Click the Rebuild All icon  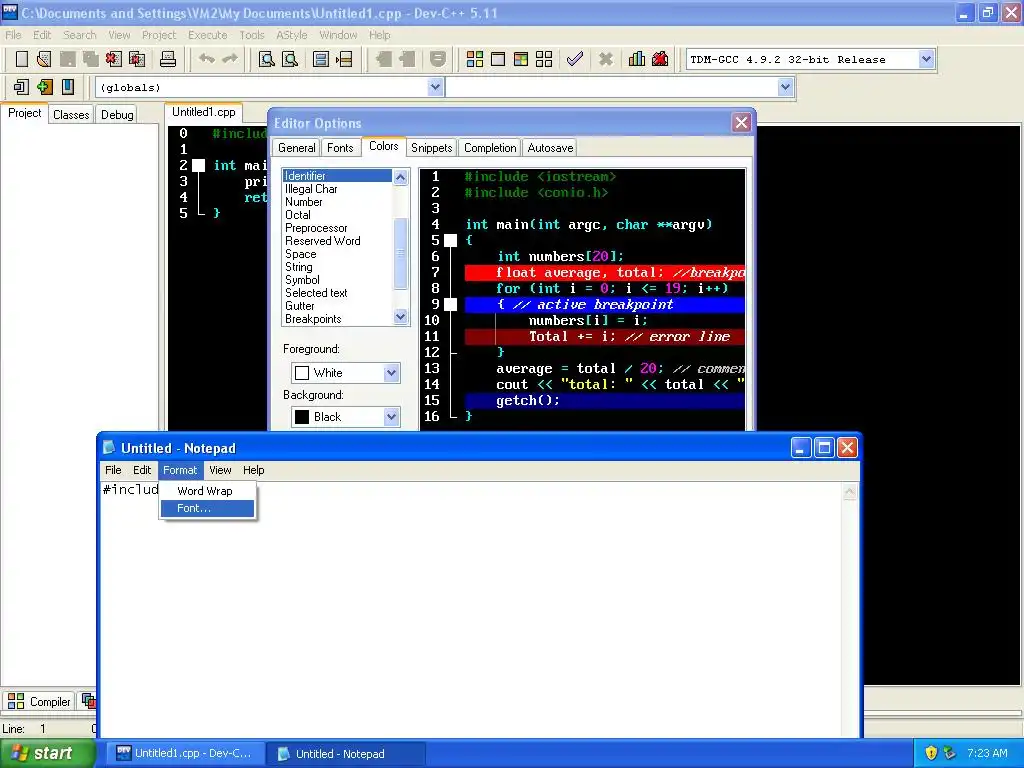click(x=544, y=59)
